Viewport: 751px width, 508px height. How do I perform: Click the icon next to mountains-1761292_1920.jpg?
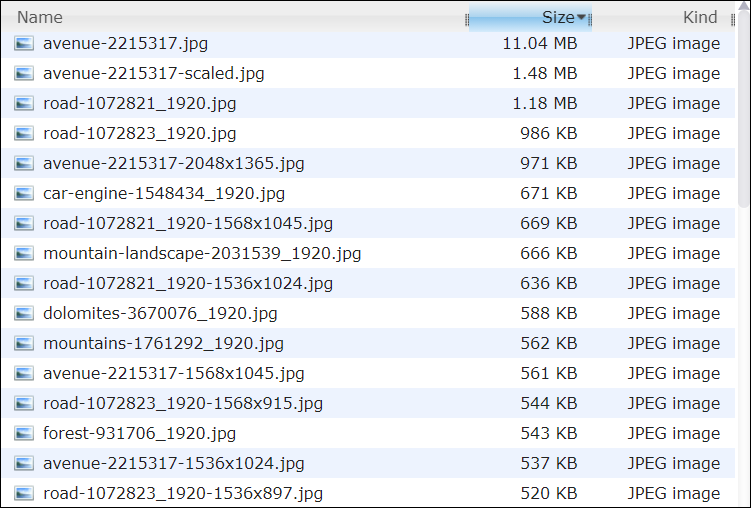tap(24, 343)
